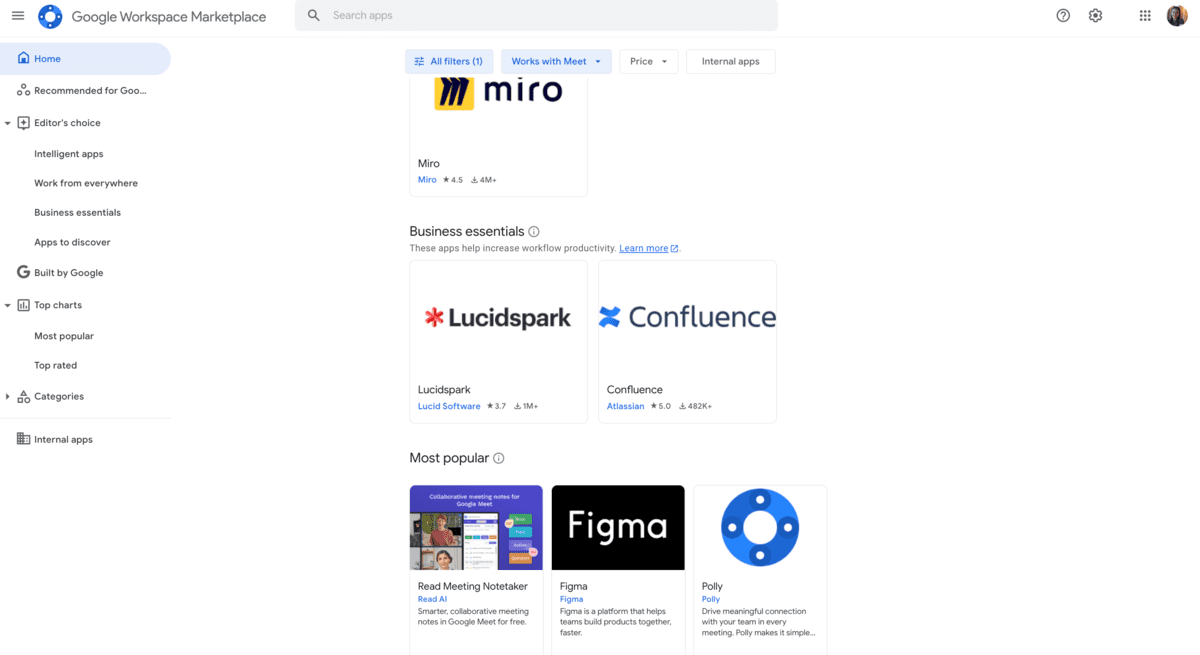Click the Figma app title text

[574, 587]
